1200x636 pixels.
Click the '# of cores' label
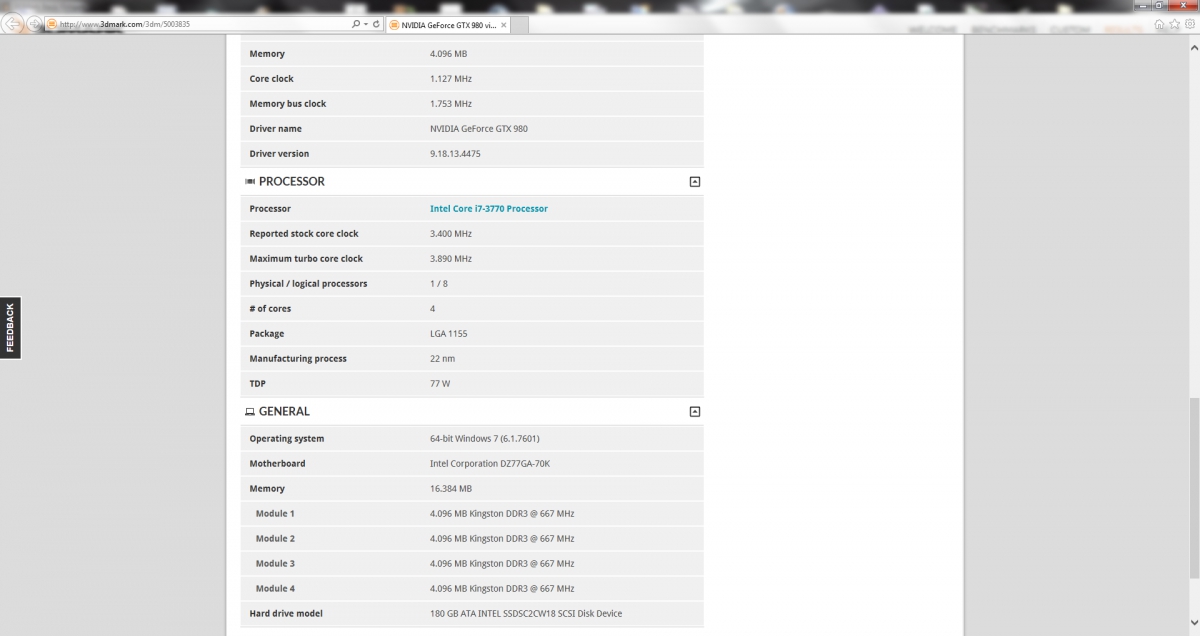(x=270, y=309)
